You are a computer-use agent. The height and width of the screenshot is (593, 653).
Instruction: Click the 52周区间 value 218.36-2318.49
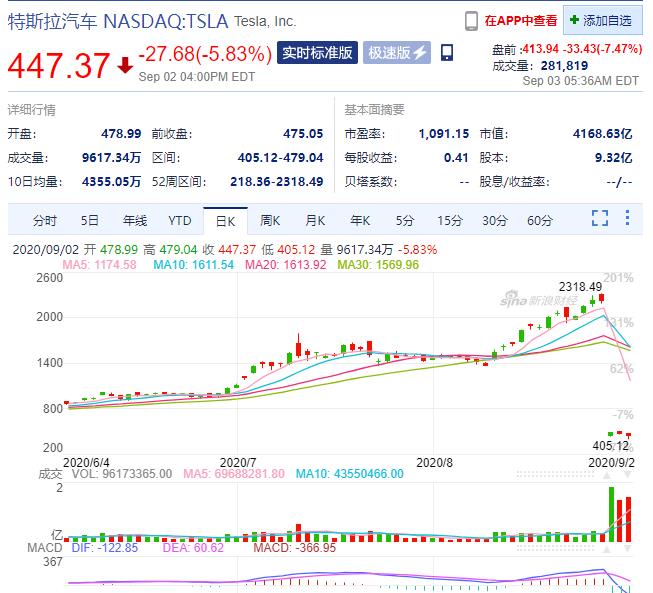click(x=277, y=182)
